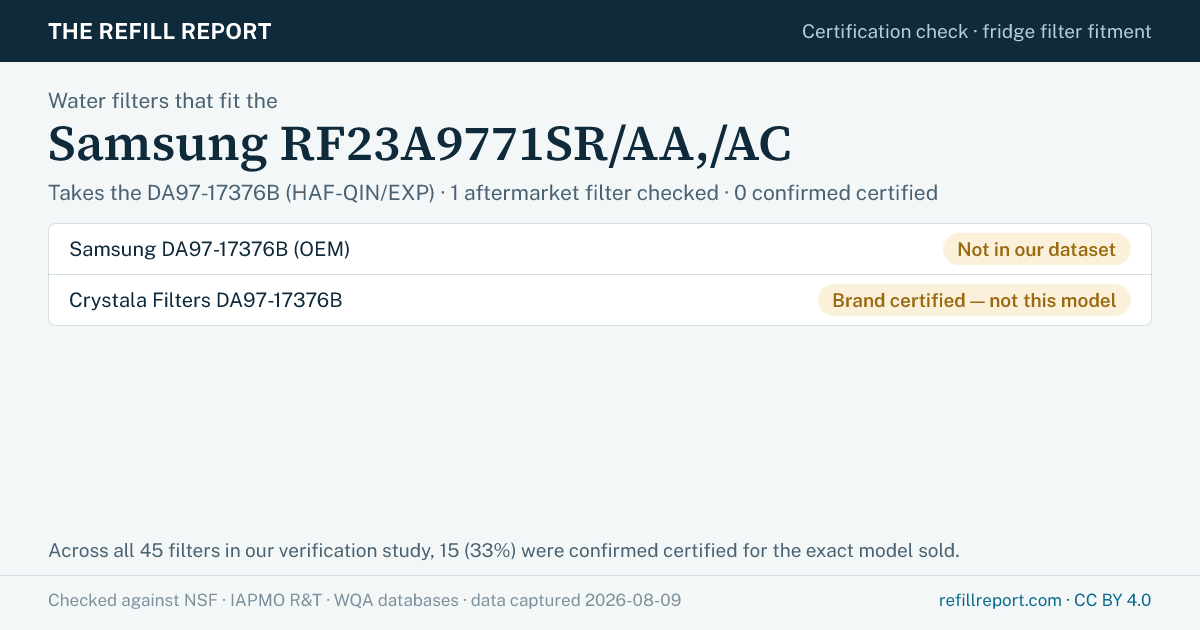Image resolution: width=1200 pixels, height=630 pixels.
Task: Click 'Brand certified — not this model' badge
Action: click(974, 300)
